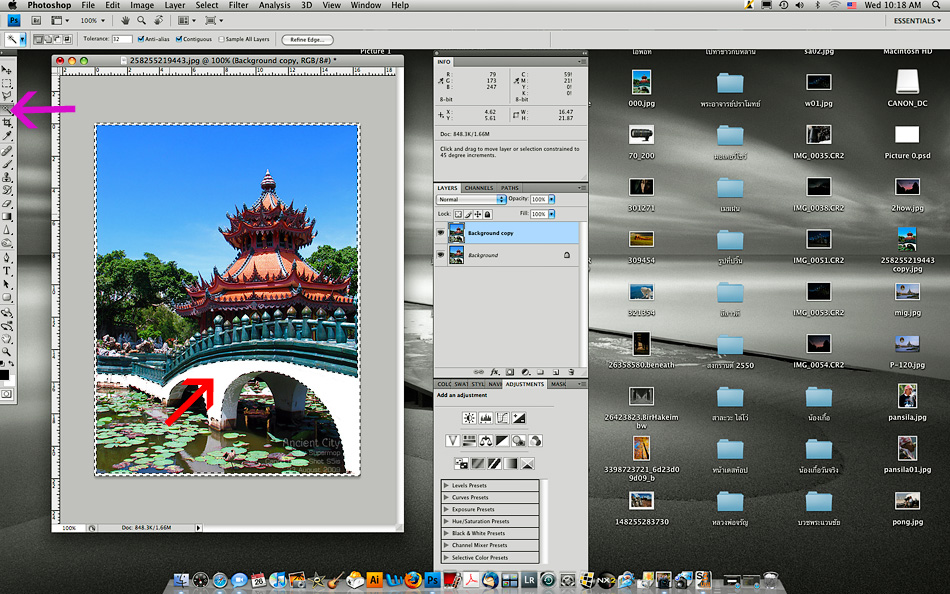Open the Filter menu

(238, 5)
